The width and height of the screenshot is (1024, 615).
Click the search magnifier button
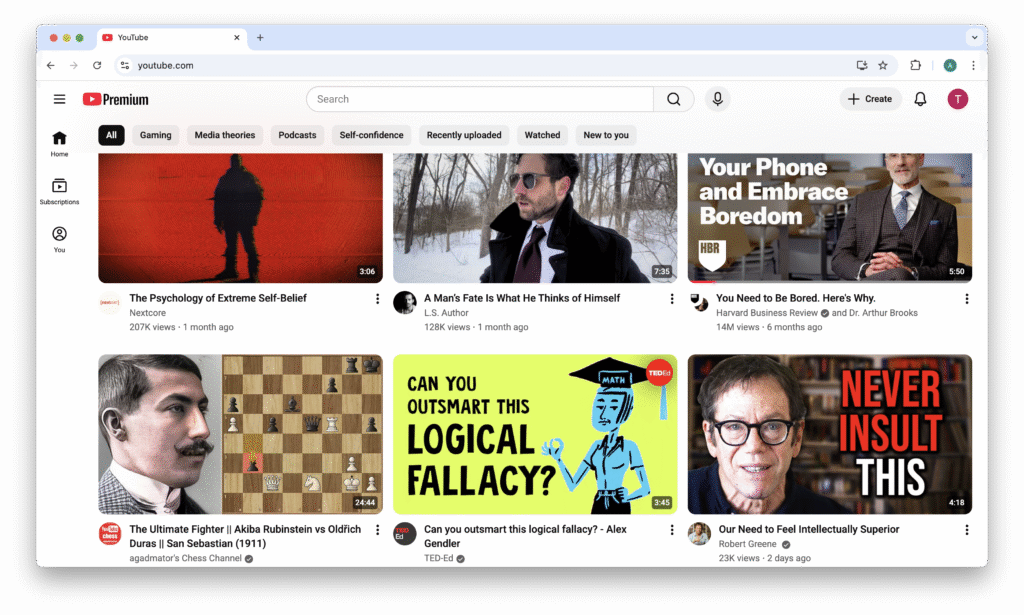[673, 99]
